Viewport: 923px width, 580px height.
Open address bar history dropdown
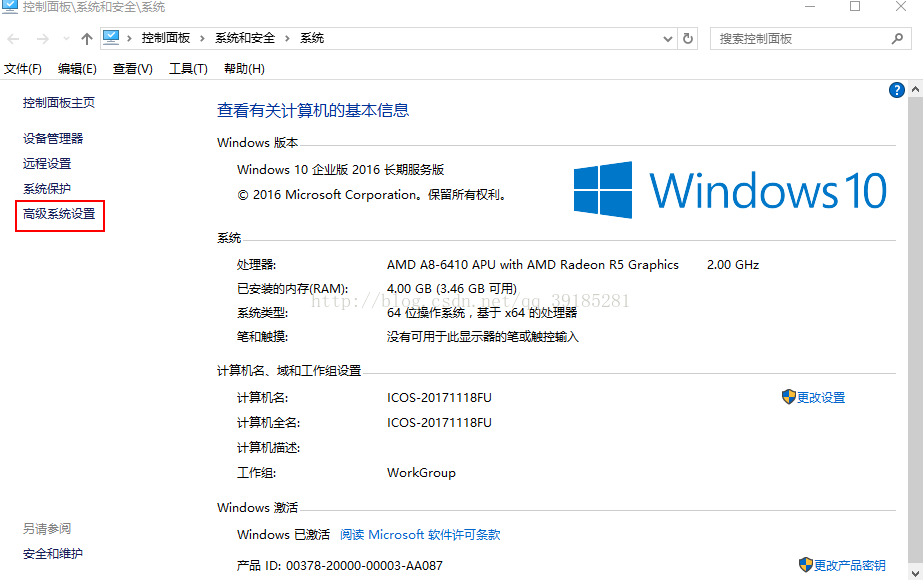click(668, 39)
